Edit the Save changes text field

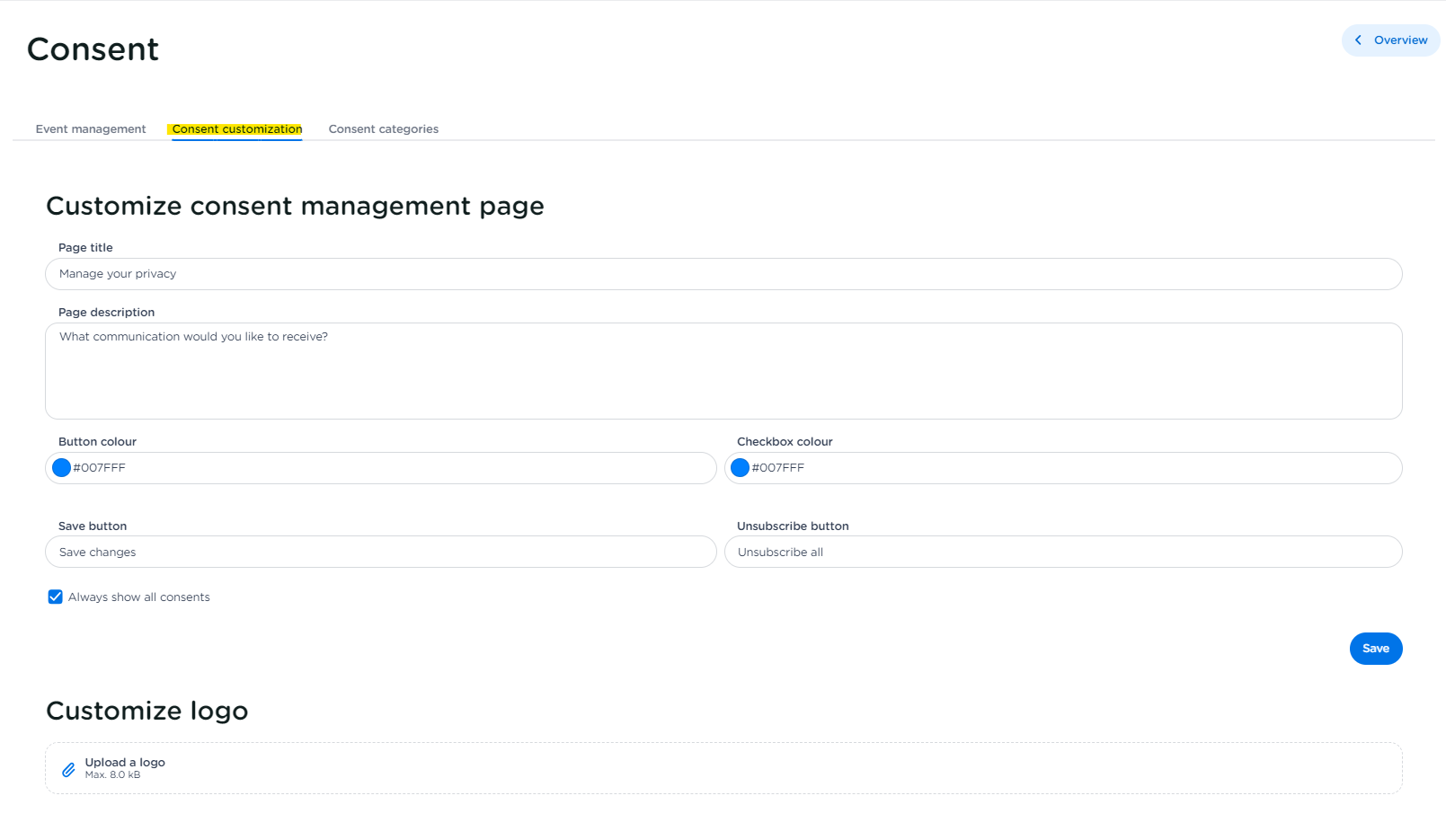(381, 553)
